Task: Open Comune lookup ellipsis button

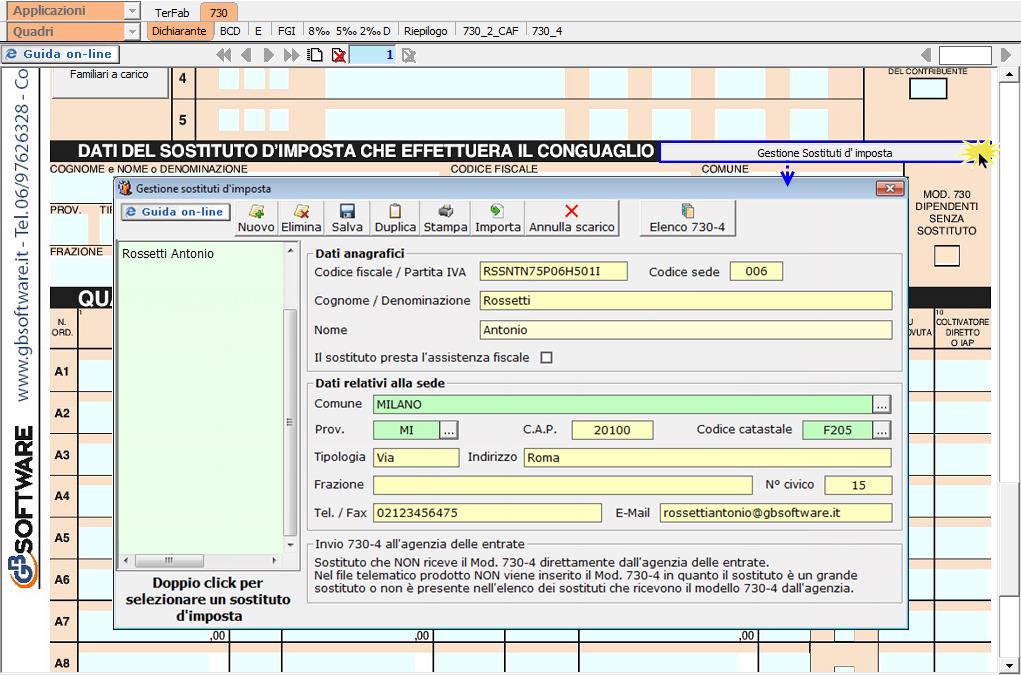Action: (x=882, y=404)
